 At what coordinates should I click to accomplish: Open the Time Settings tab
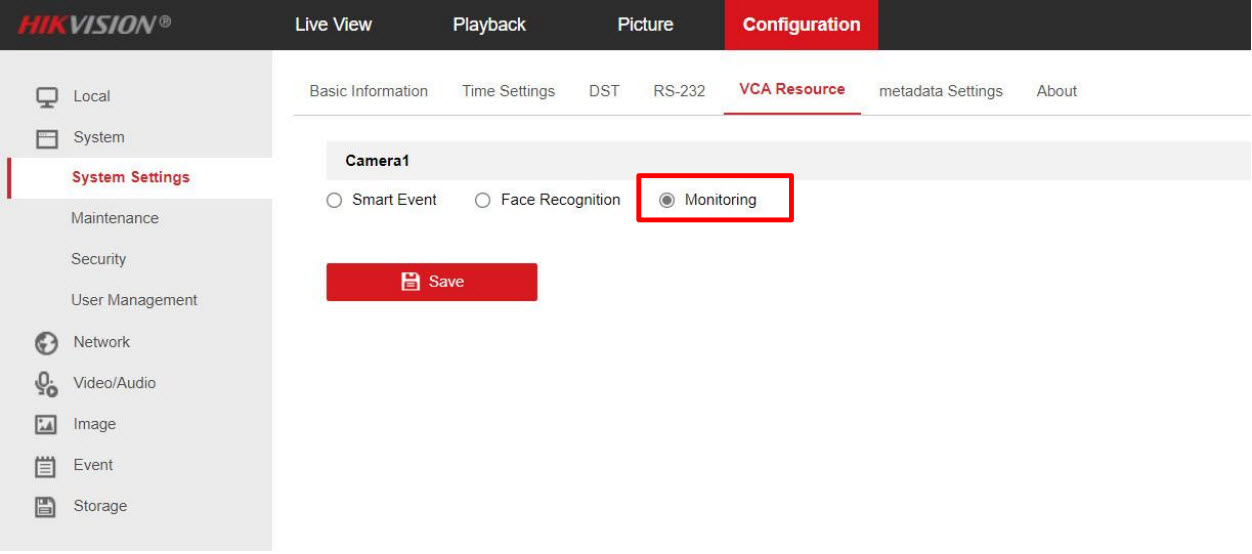508,91
